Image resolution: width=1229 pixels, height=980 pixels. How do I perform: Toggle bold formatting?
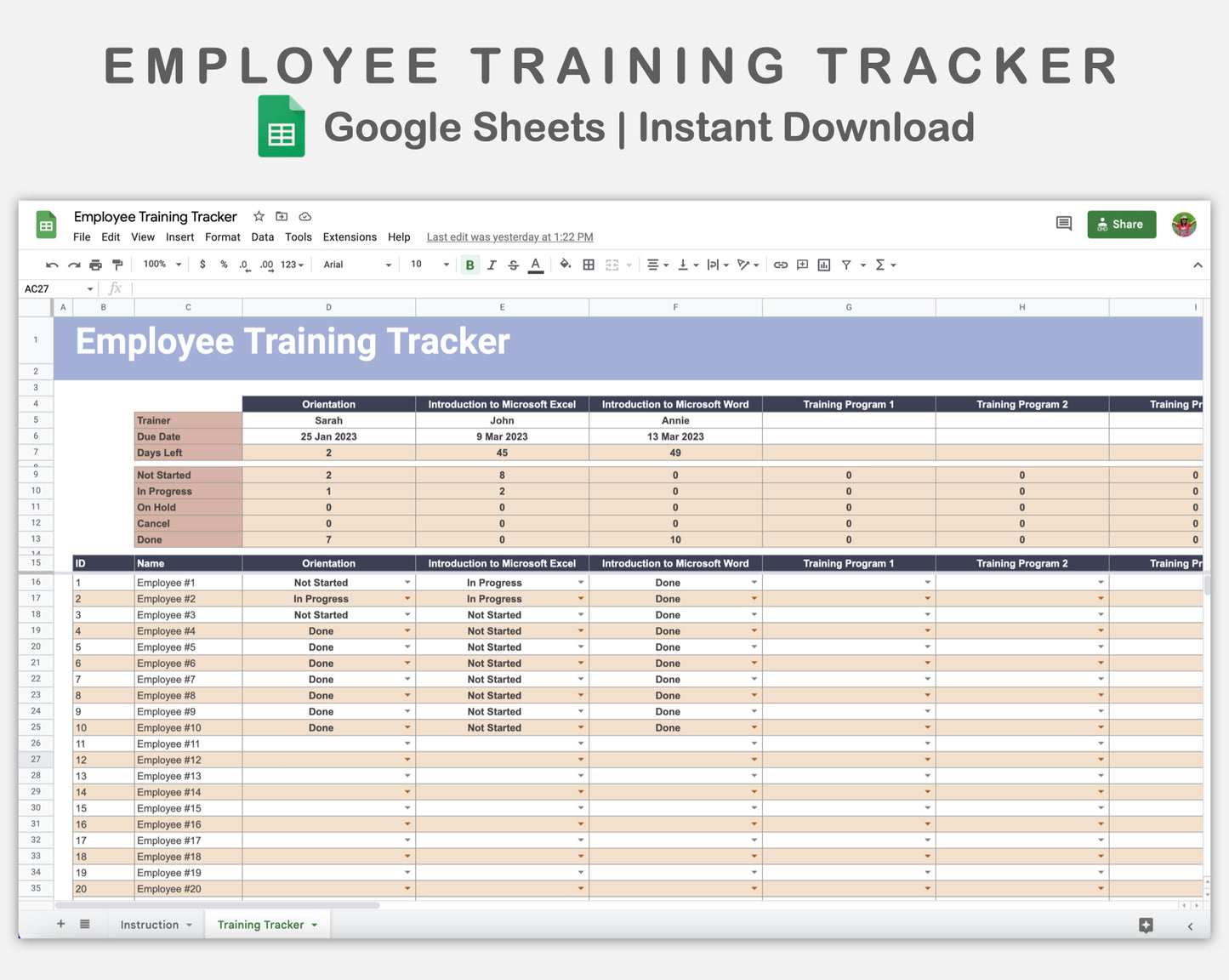[469, 265]
